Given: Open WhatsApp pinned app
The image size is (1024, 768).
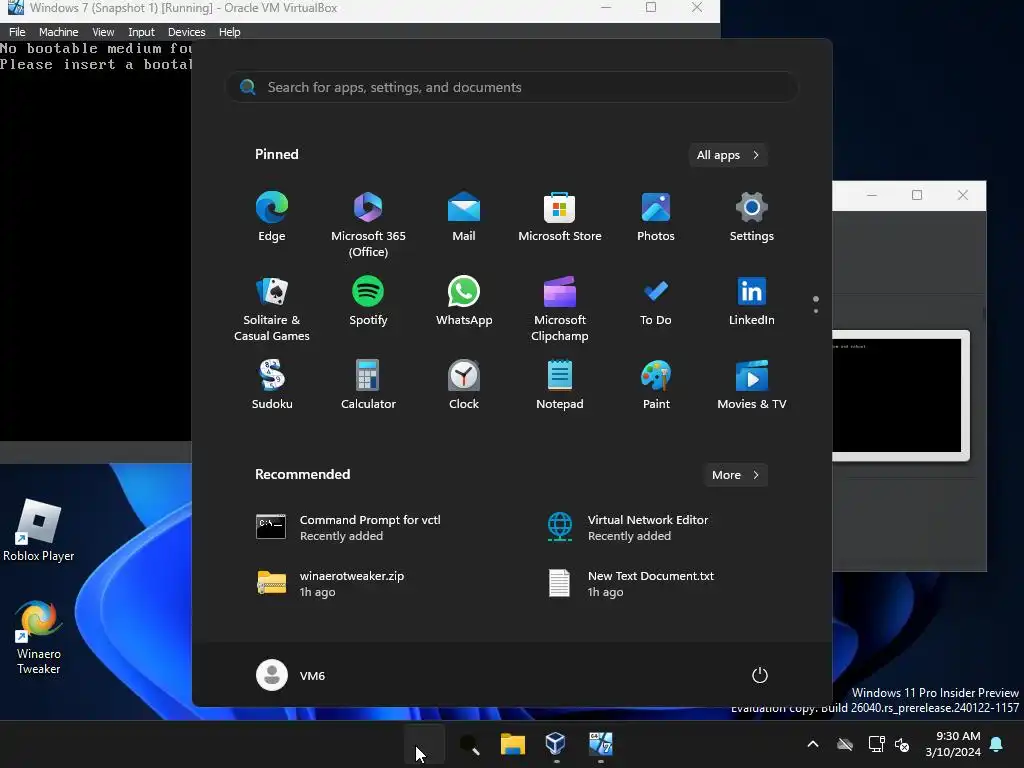Looking at the screenshot, I should point(464,301).
